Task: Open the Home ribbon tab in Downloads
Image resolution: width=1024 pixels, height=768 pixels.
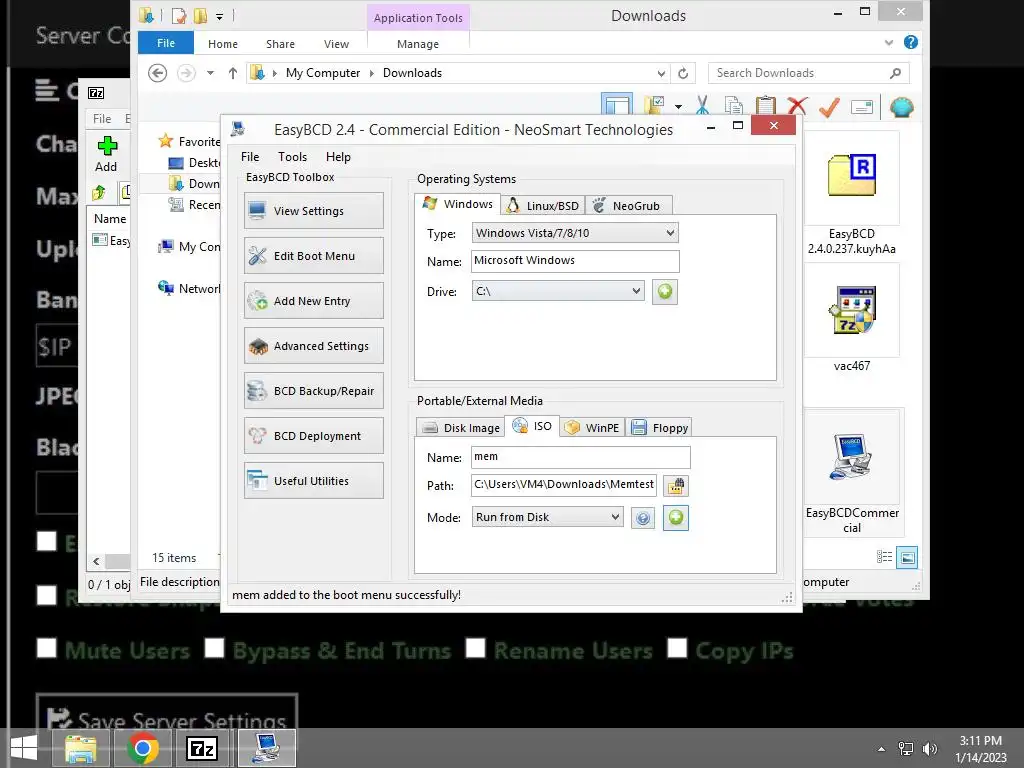Action: [223, 44]
